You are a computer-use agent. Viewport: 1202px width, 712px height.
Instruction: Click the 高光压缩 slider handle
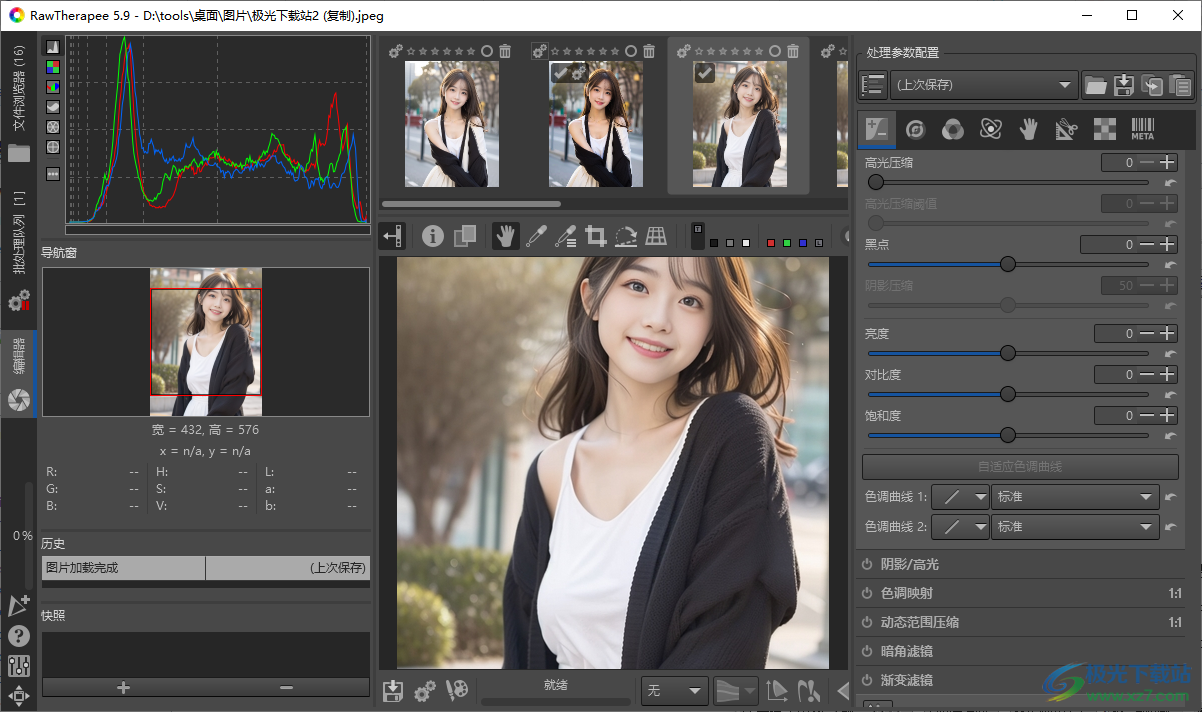coord(876,182)
